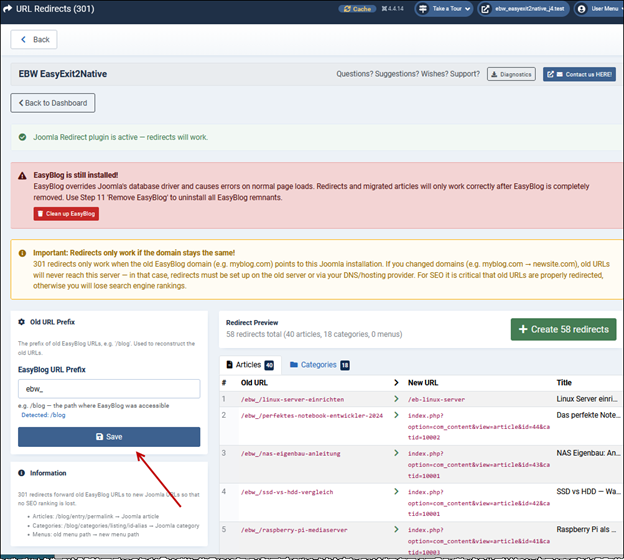Image resolution: width=624 pixels, height=560 pixels.
Task: Click the URL Redirects header arrow icon
Action: click(8, 8)
